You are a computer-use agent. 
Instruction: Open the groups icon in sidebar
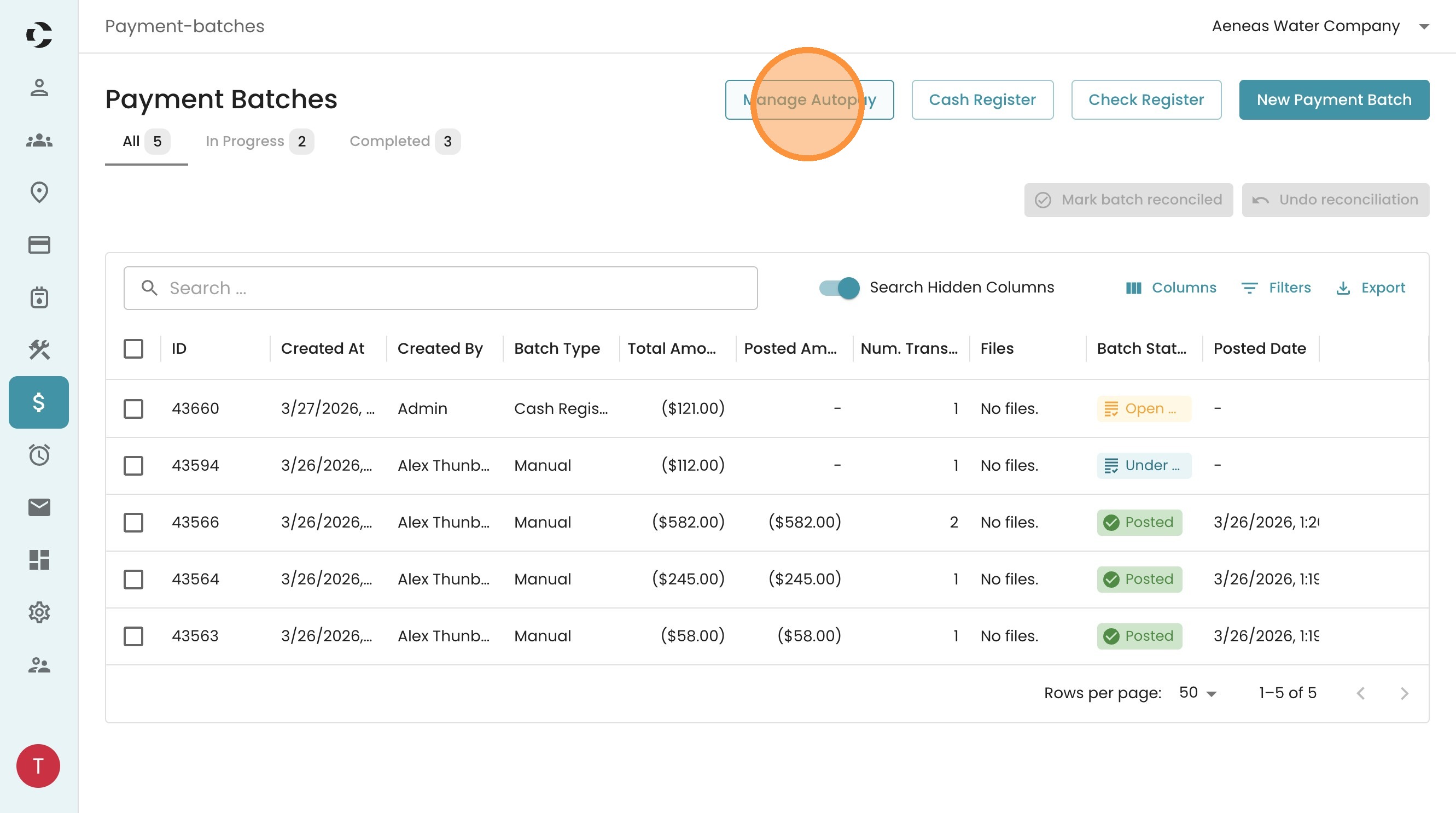(39, 140)
